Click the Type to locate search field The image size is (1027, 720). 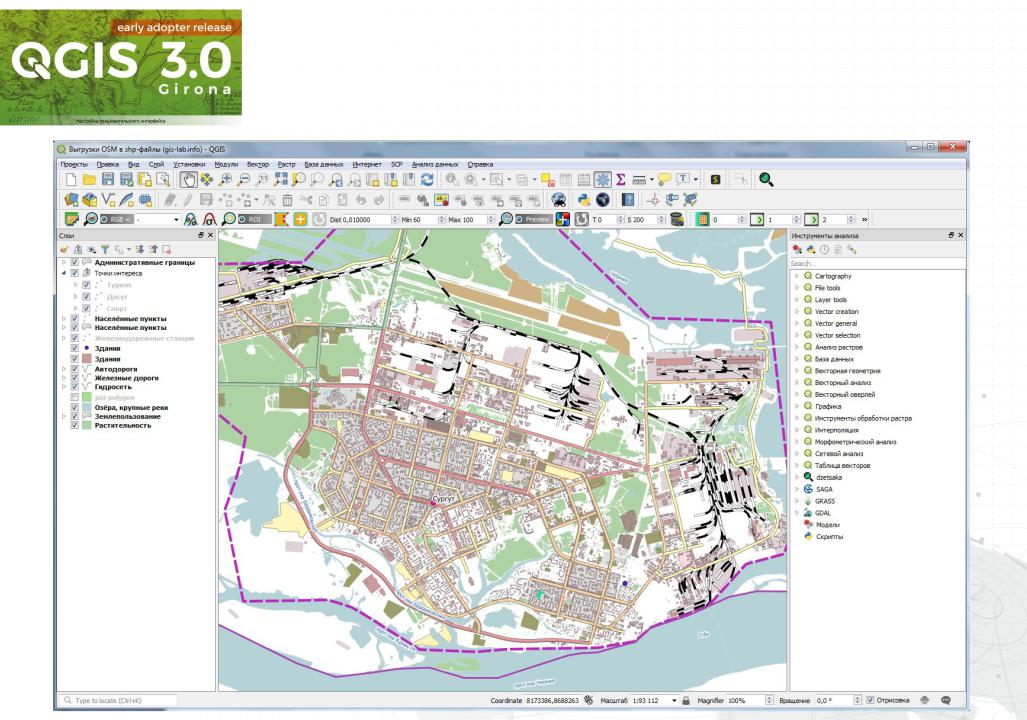[x=119, y=700]
